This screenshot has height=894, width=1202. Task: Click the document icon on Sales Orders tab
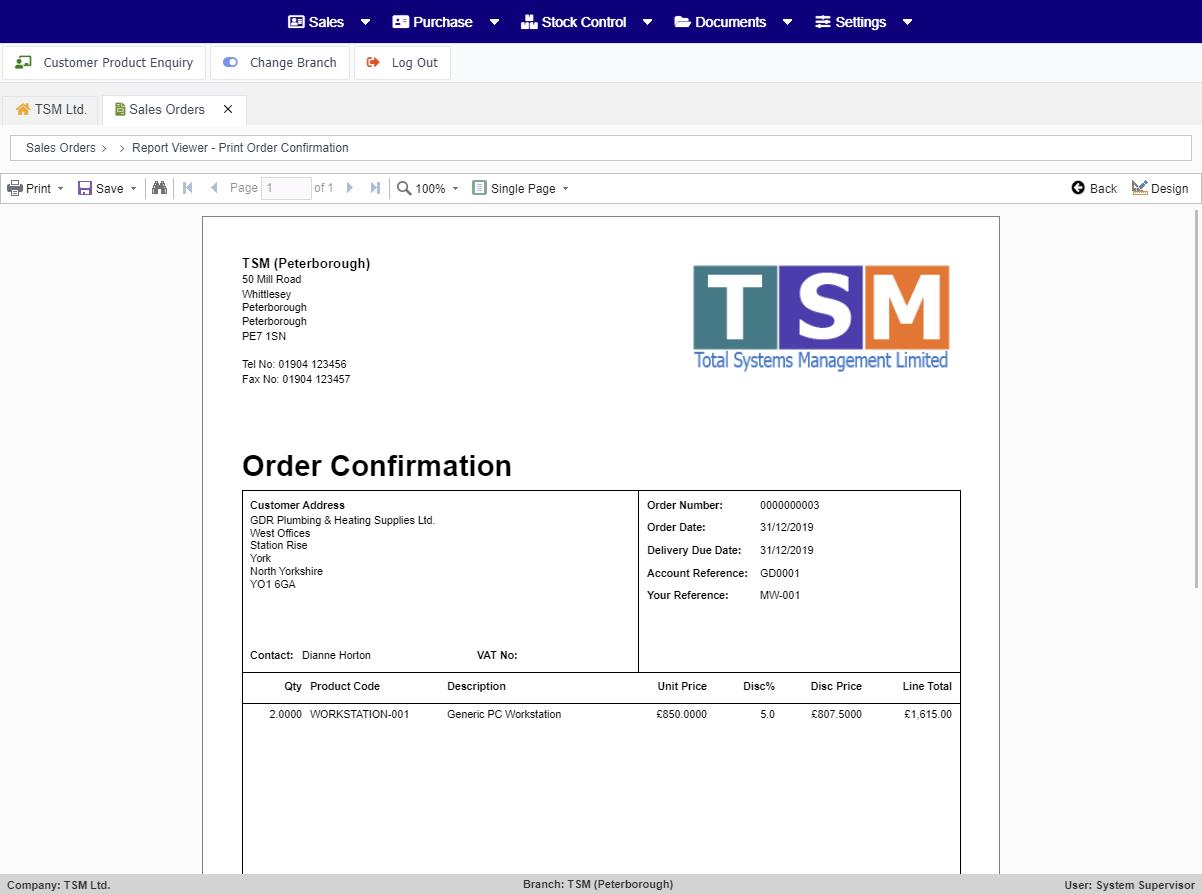pos(120,110)
